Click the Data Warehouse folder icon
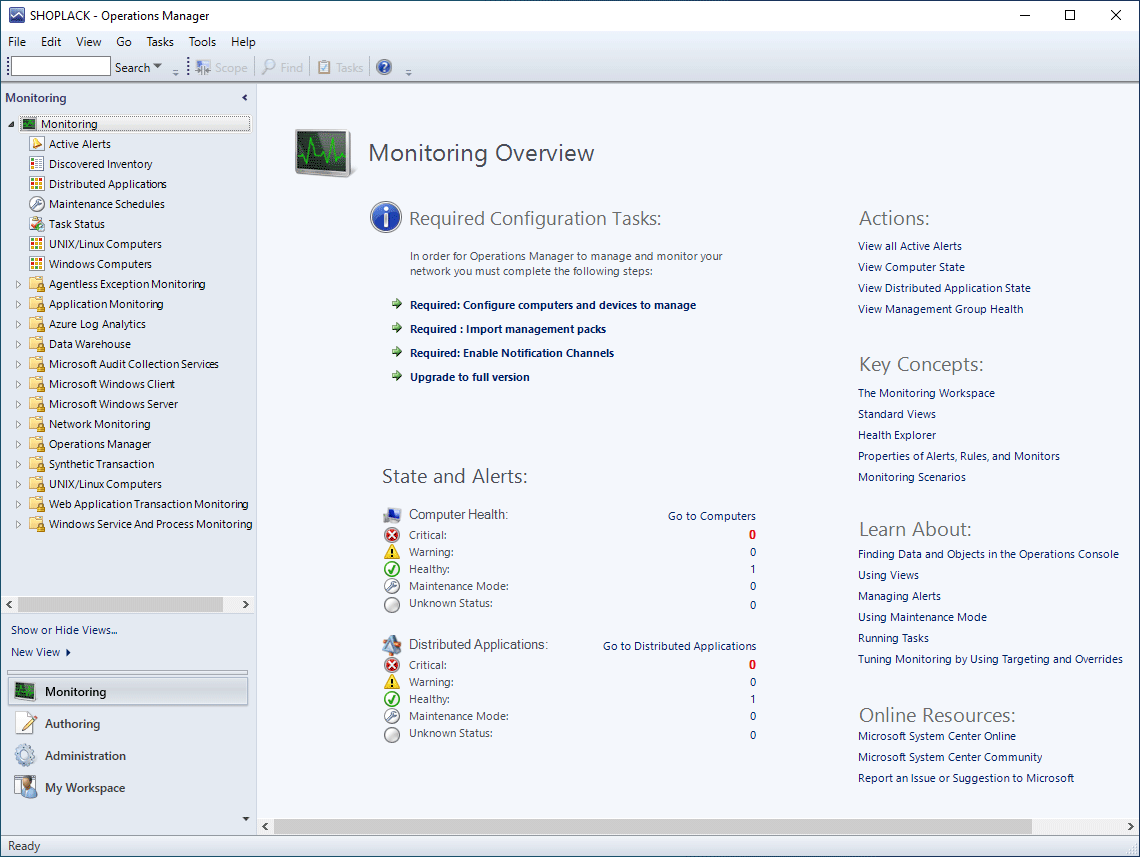Viewport: 1140px width, 857px height. point(36,344)
